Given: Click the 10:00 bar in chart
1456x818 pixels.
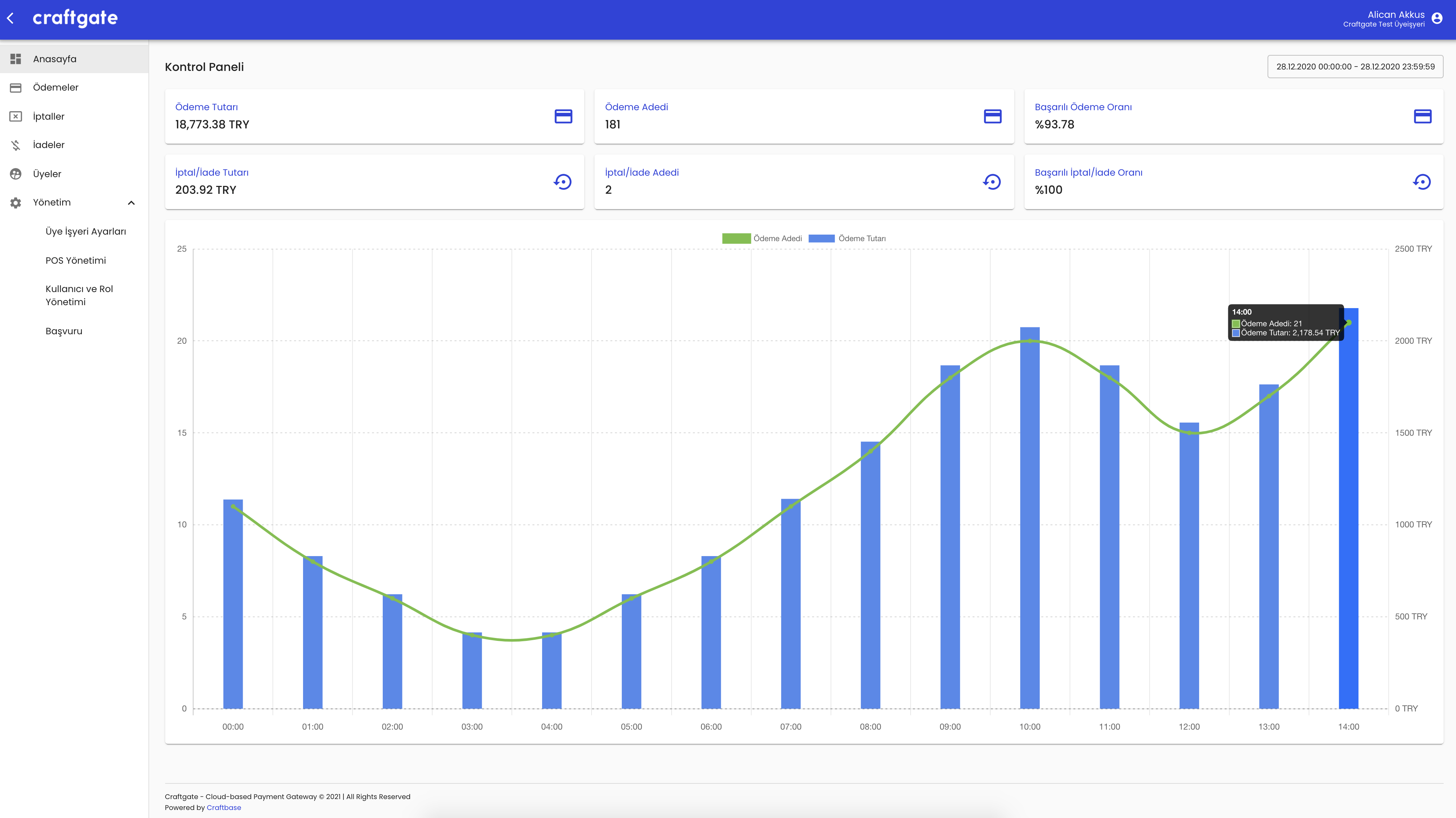Looking at the screenshot, I should [x=1029, y=520].
